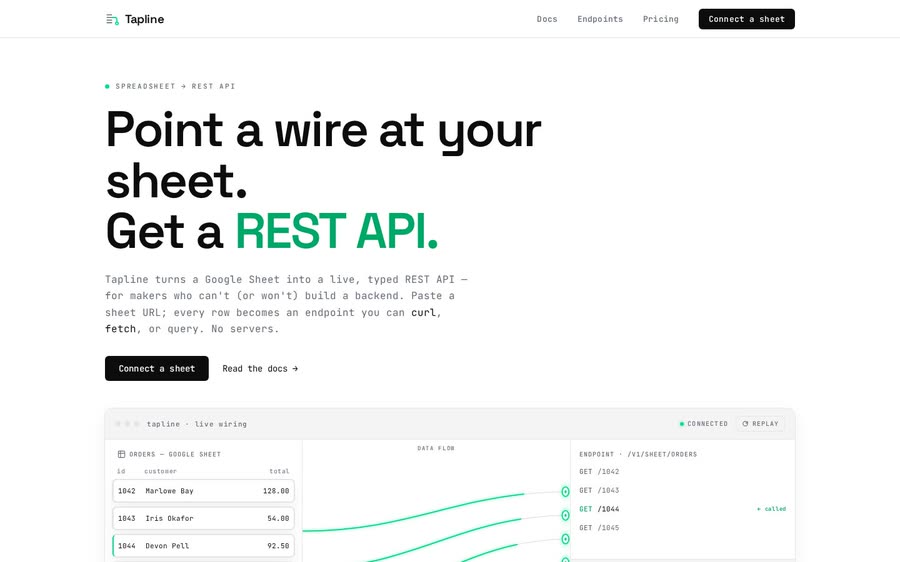
Task: Click the first wire connector node
Action: [565, 491]
